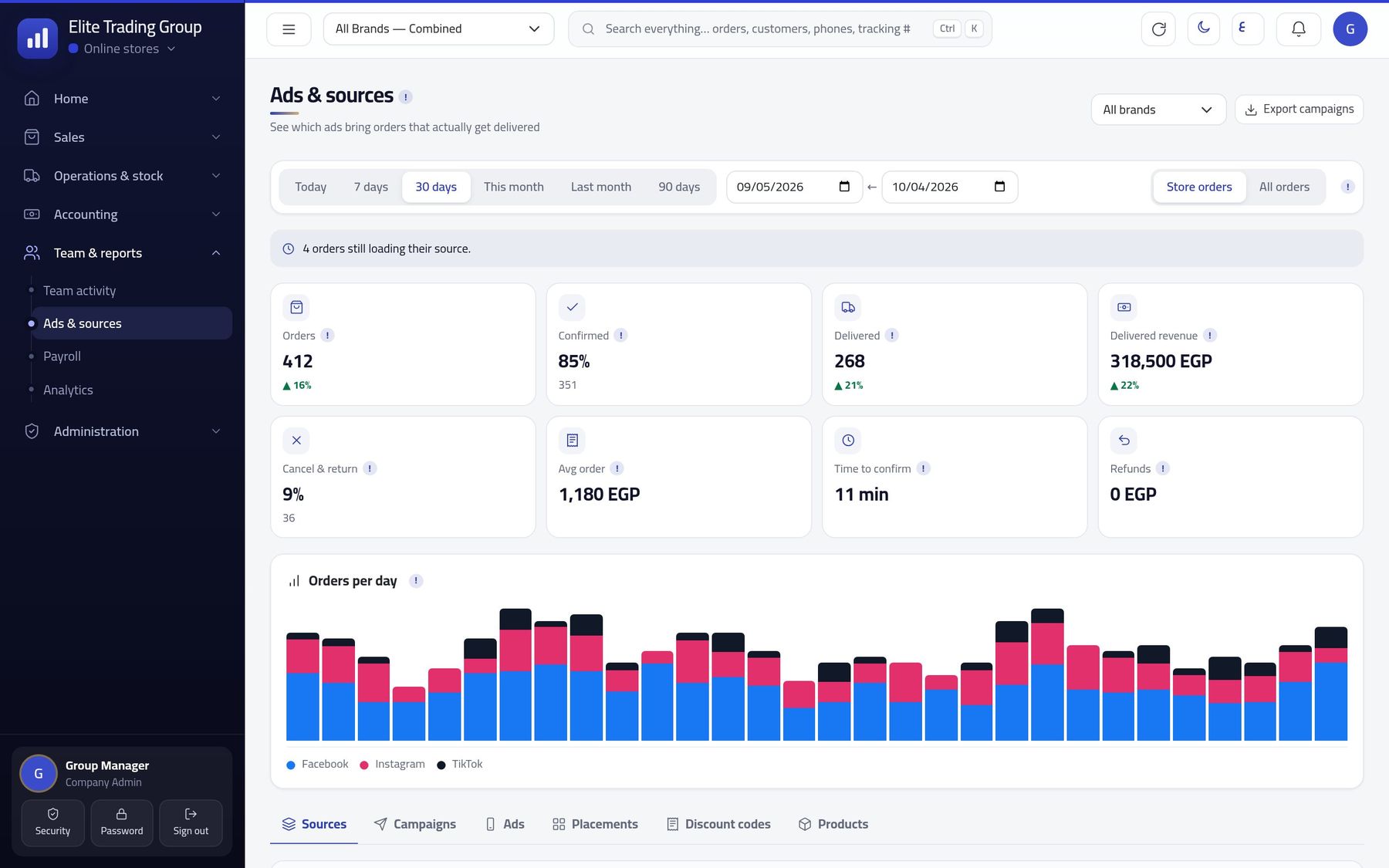Click the Sign out button
The height and width of the screenshot is (868, 1389).
pos(191,822)
